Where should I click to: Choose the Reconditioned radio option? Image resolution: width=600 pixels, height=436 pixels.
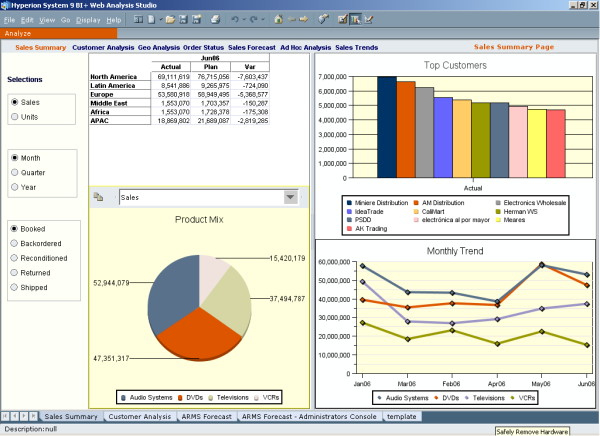(14, 258)
